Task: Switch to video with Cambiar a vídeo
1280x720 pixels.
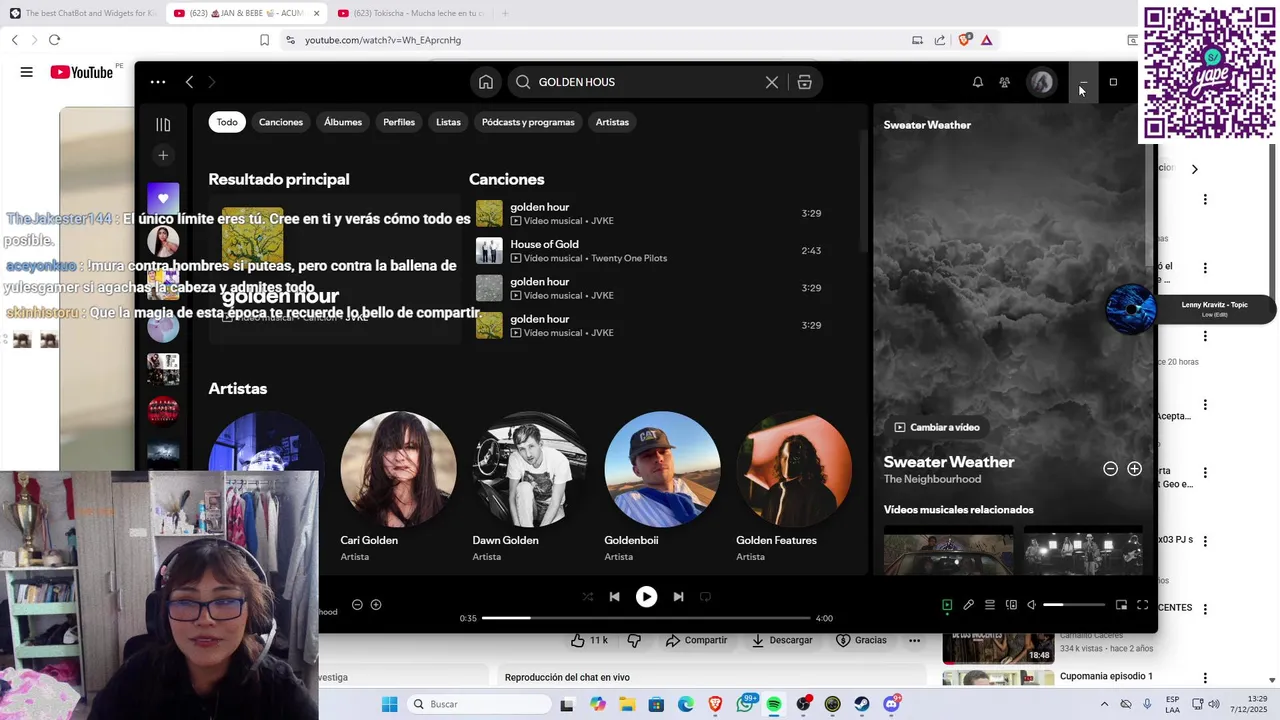Action: point(937,427)
